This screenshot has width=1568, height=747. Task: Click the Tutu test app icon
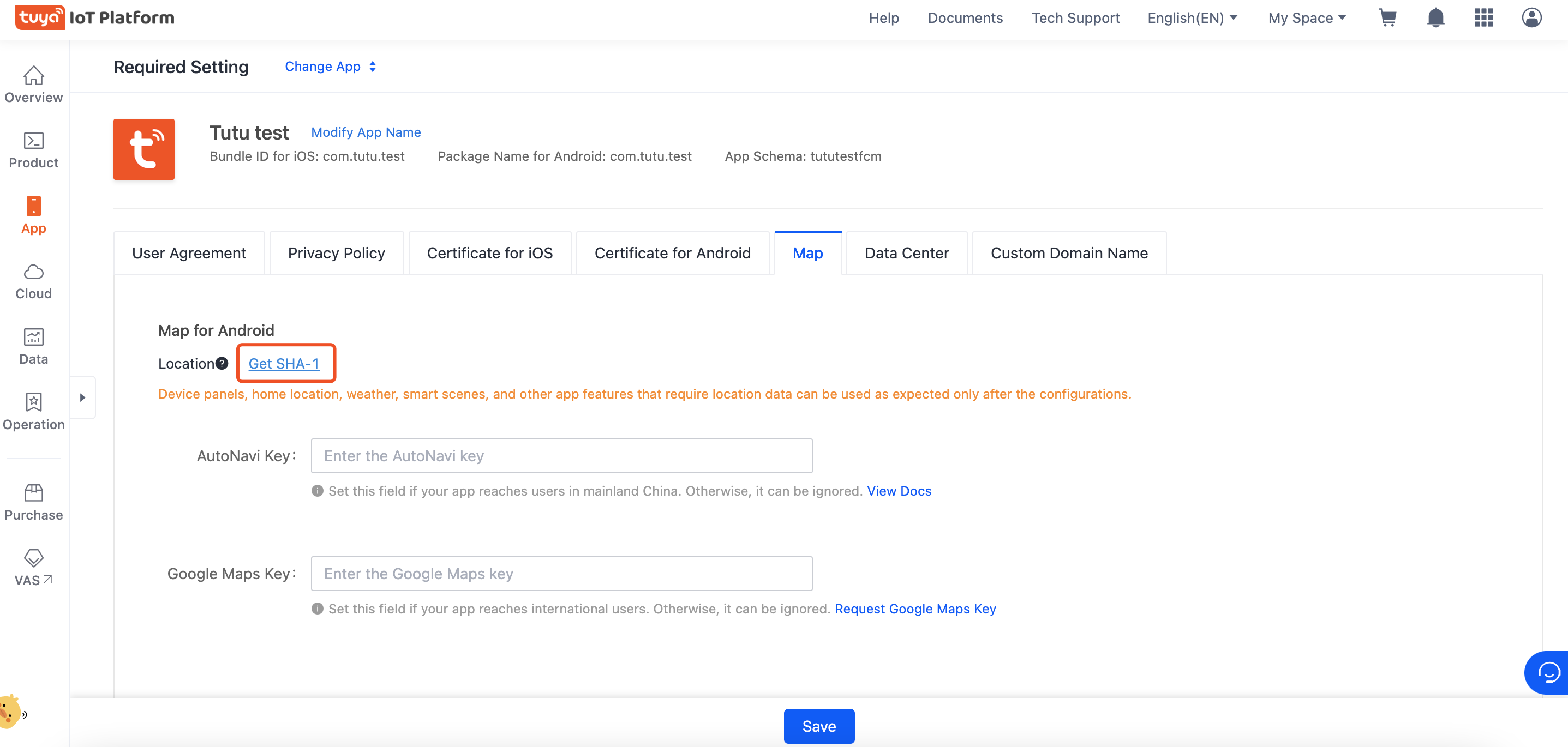[143, 149]
